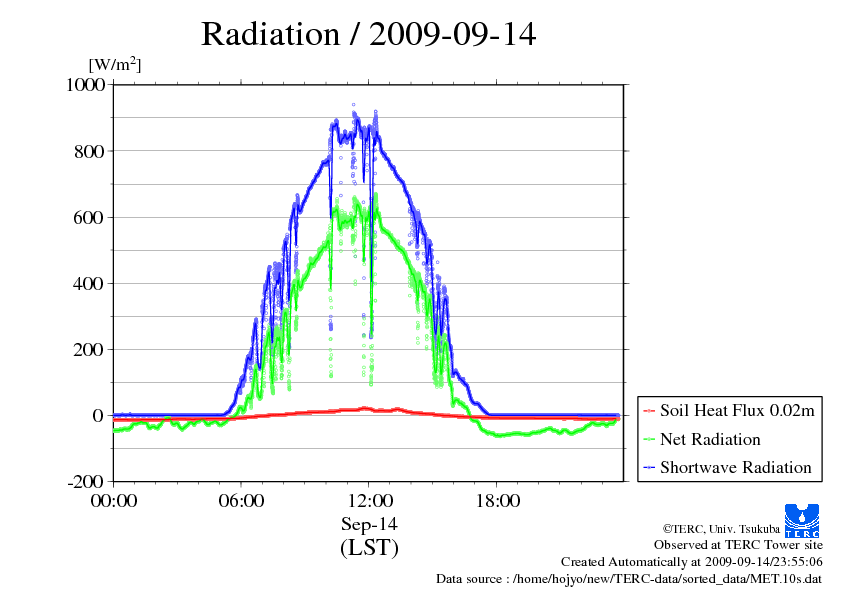Screen dimensions: 842x595
Task: Click the x-axis label "06:00"
Action: (x=241, y=501)
